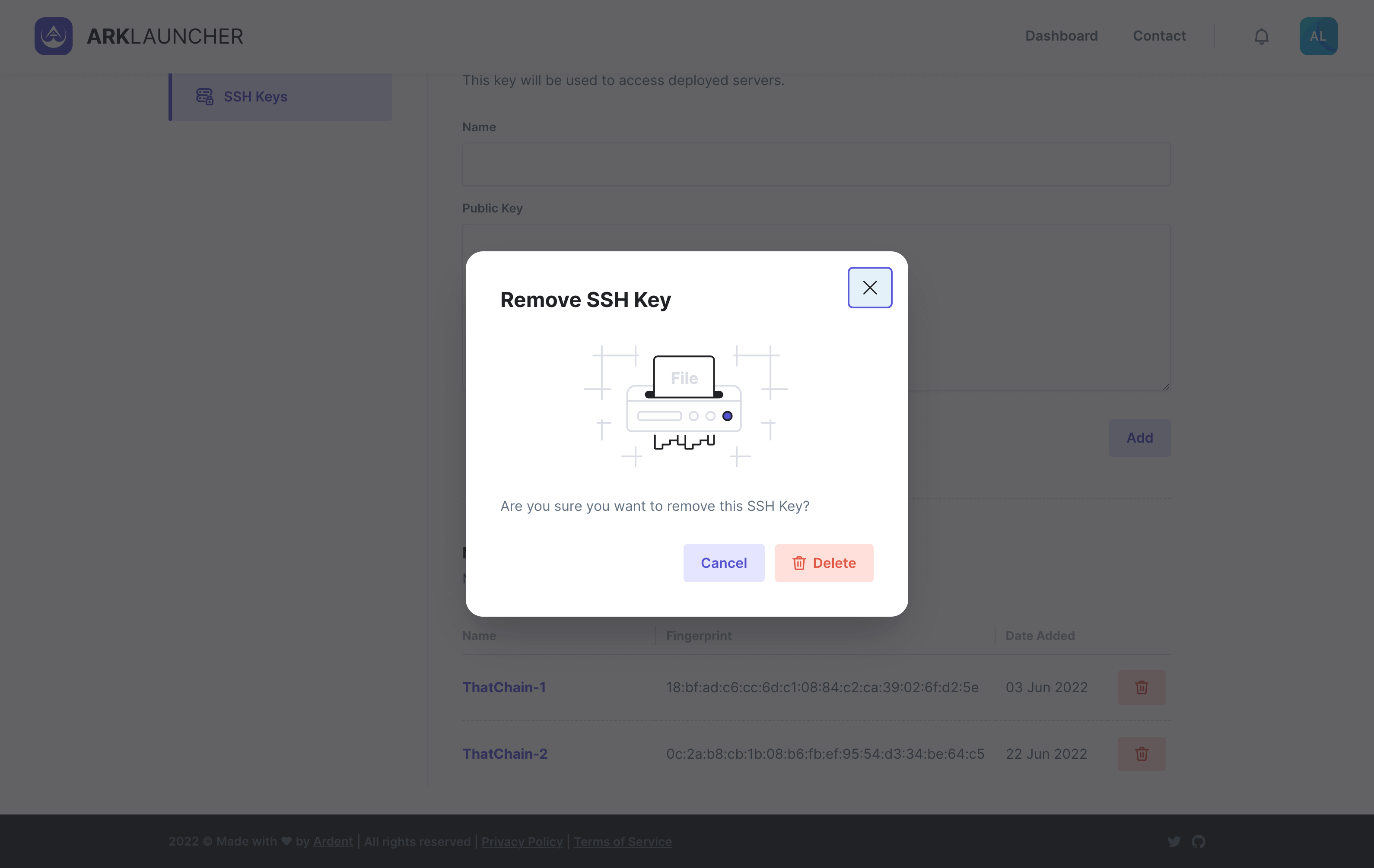Open the GitHub link in footer
The image size is (1374, 868).
pos(1198,841)
